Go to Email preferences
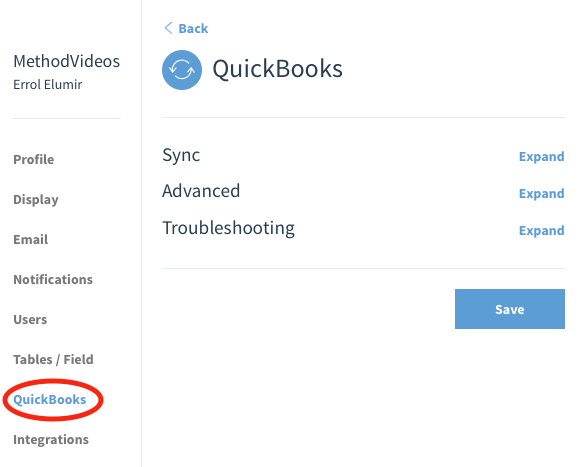The height and width of the screenshot is (467, 581). [31, 240]
